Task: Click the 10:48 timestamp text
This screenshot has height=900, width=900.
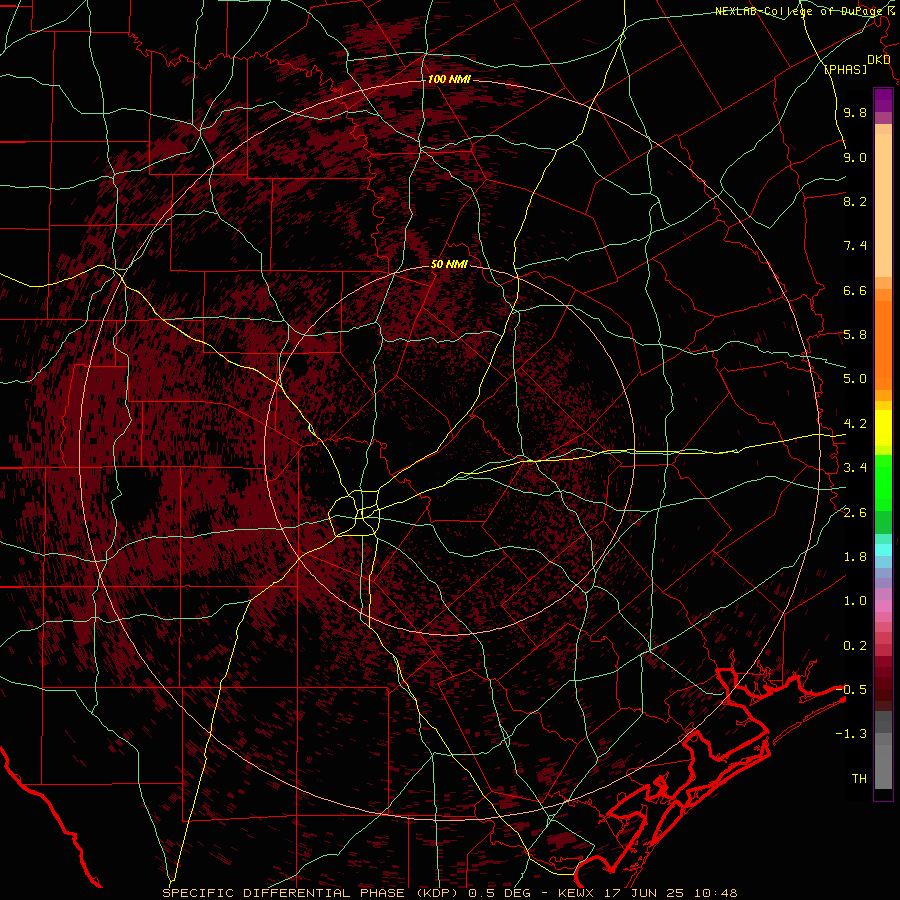Action: tap(715, 893)
